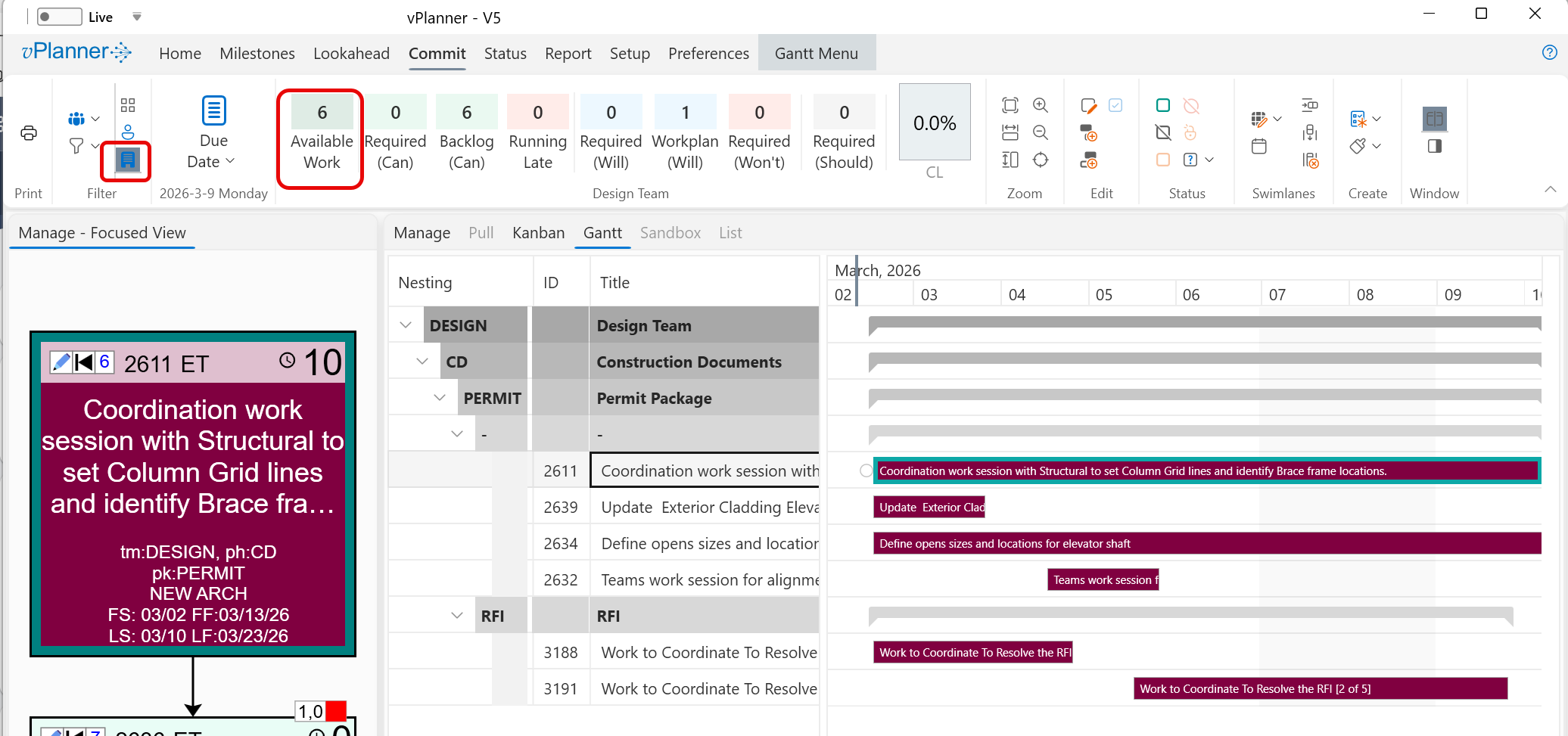Toggle the Live switch in the title bar
This screenshot has height=736, width=1568.
click(x=59, y=17)
